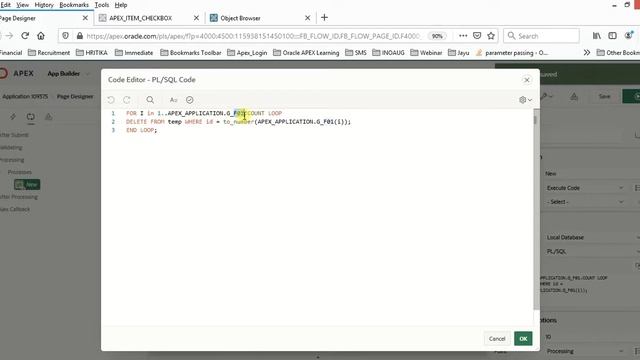This screenshot has height=360, width=640.
Task: Open find search in Code Editor toolbar
Action: [x=150, y=100]
